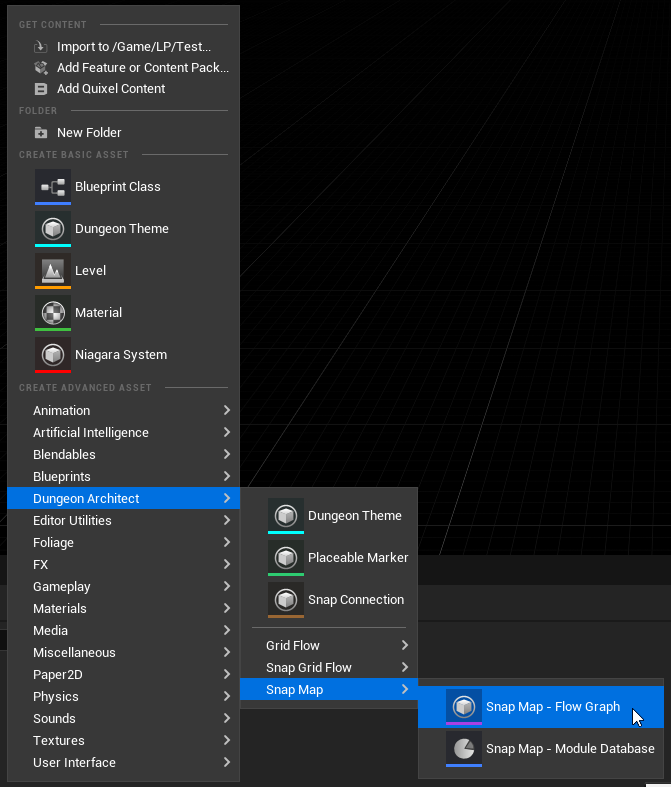Viewport: 671px width, 787px height.
Task: Click Dungeon Theme icon in Dungeon Architect submenu
Action: point(286,516)
